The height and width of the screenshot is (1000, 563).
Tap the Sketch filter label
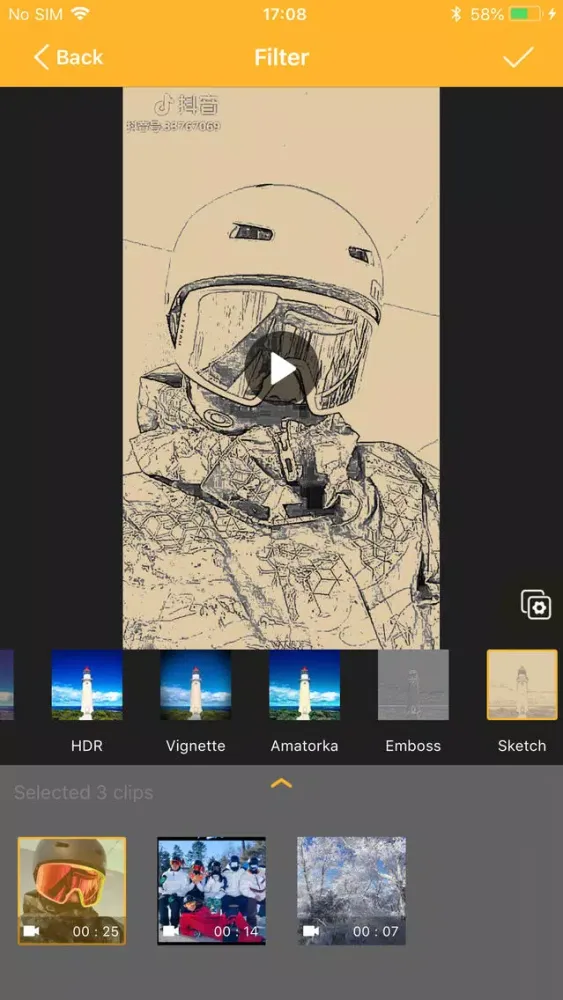[x=522, y=746]
